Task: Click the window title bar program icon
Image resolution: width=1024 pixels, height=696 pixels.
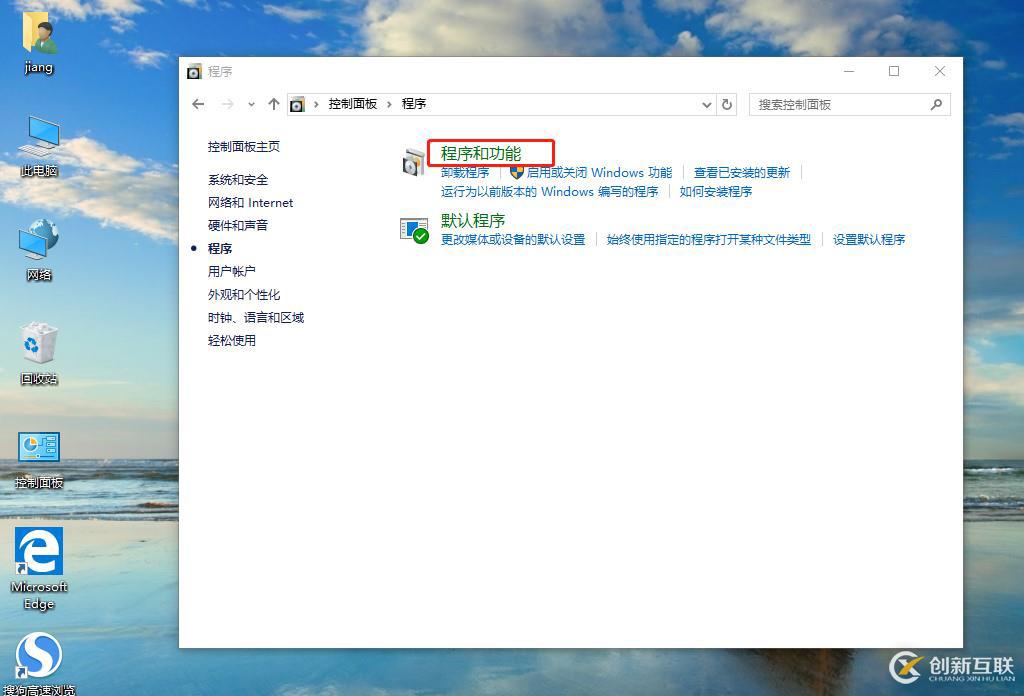Action: pos(194,71)
